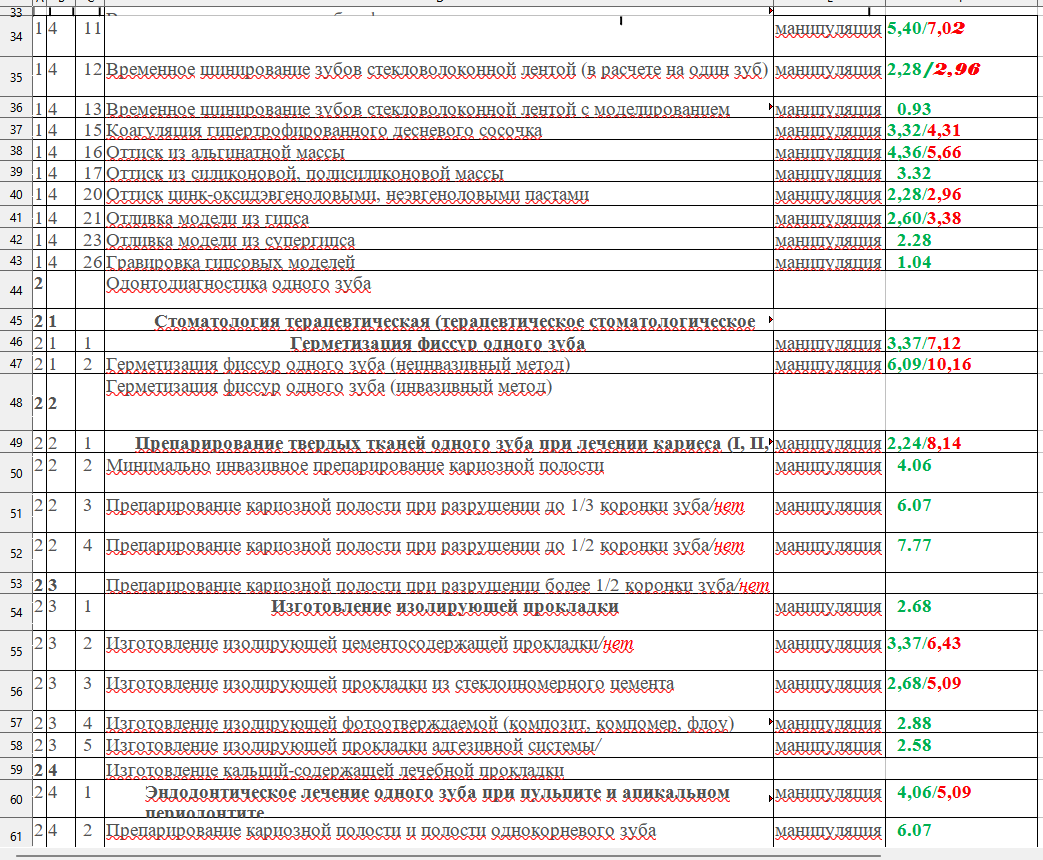Click row header 47
This screenshot has height=860, width=1043.
point(15,366)
